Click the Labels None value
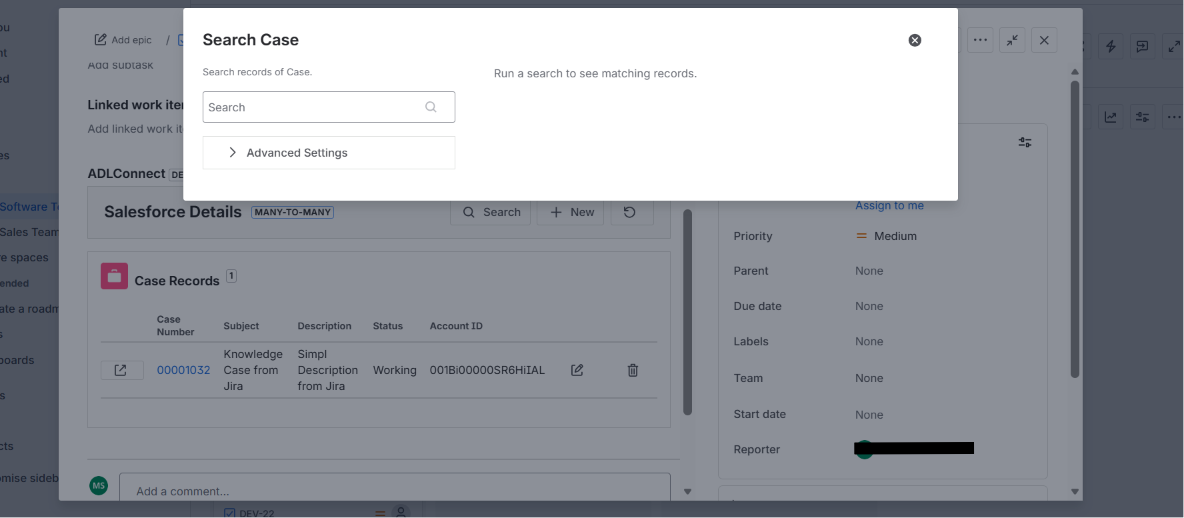1184x518 pixels. 869,341
